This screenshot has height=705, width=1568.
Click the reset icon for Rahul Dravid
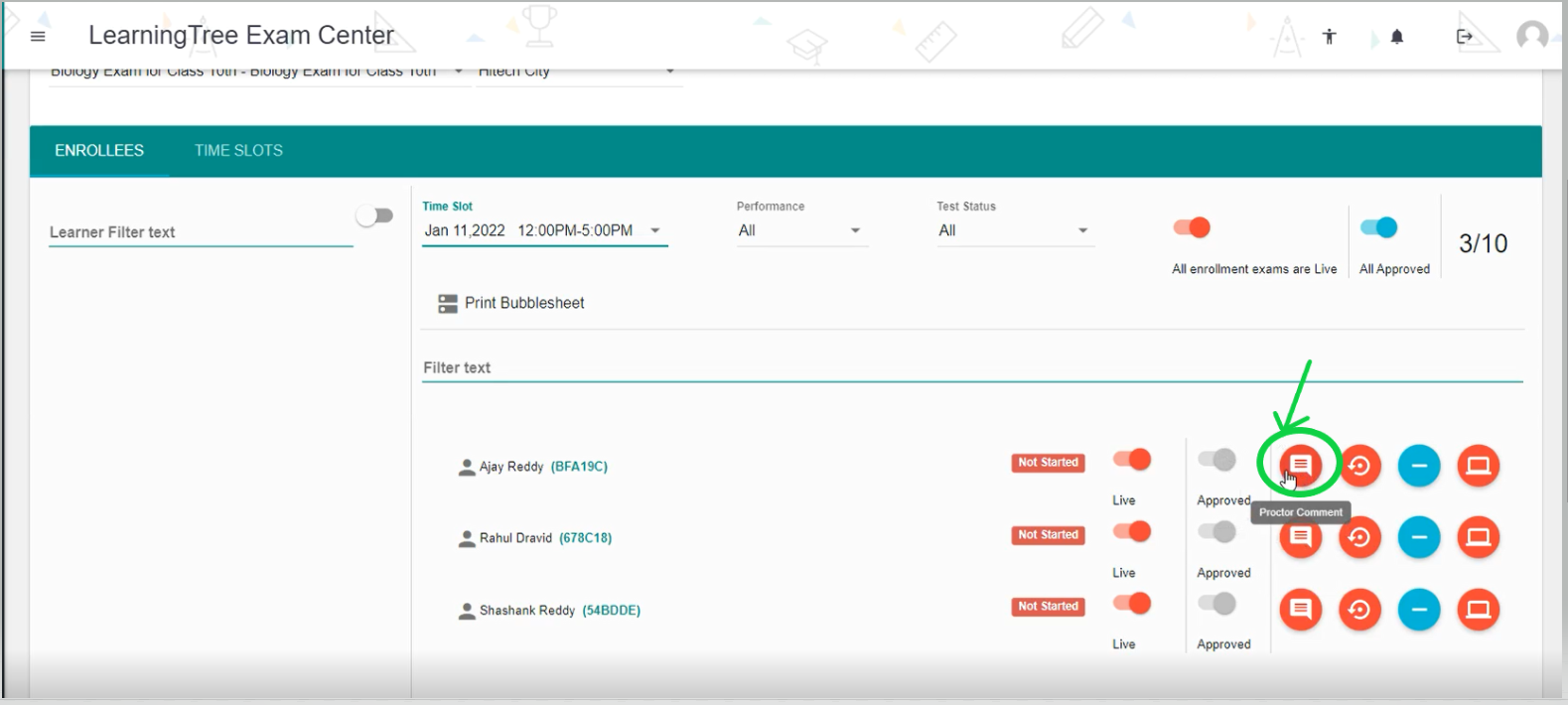coord(1359,537)
